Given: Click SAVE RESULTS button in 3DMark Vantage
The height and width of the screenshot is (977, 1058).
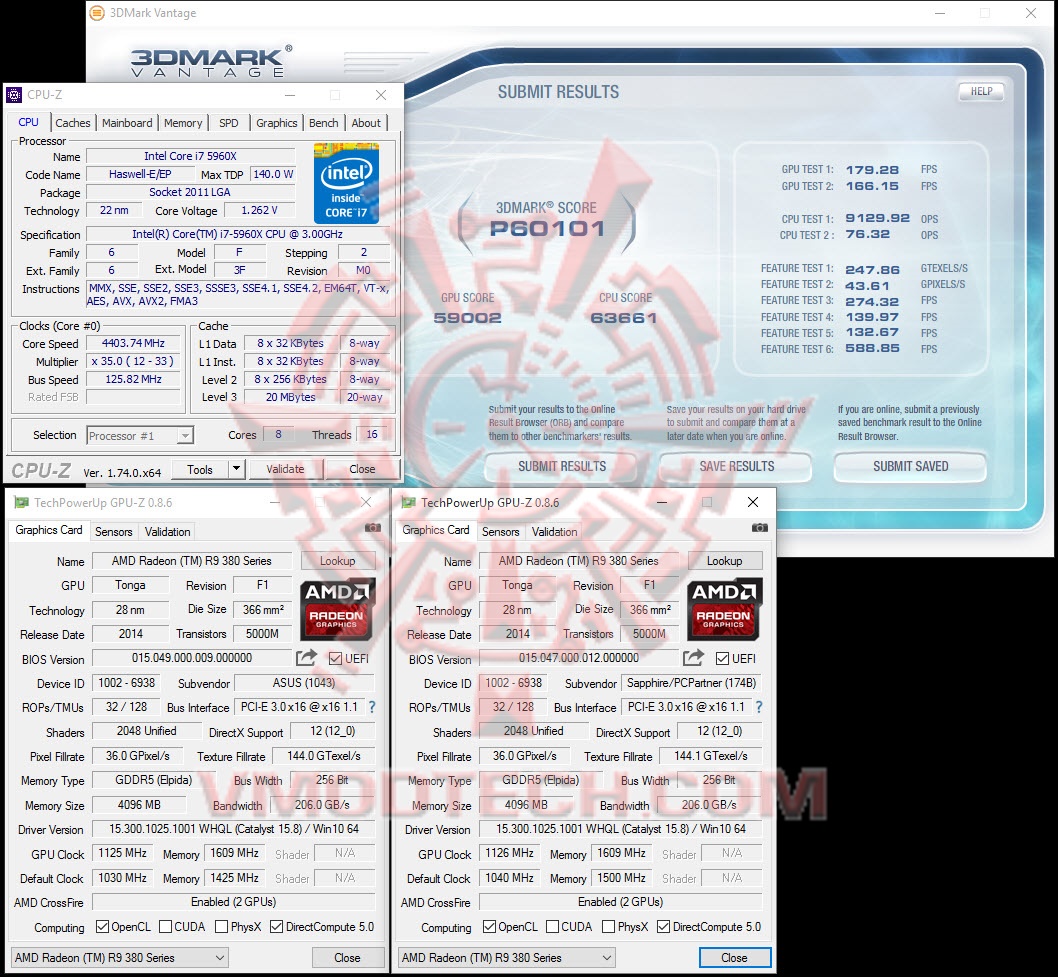Looking at the screenshot, I should [736, 466].
